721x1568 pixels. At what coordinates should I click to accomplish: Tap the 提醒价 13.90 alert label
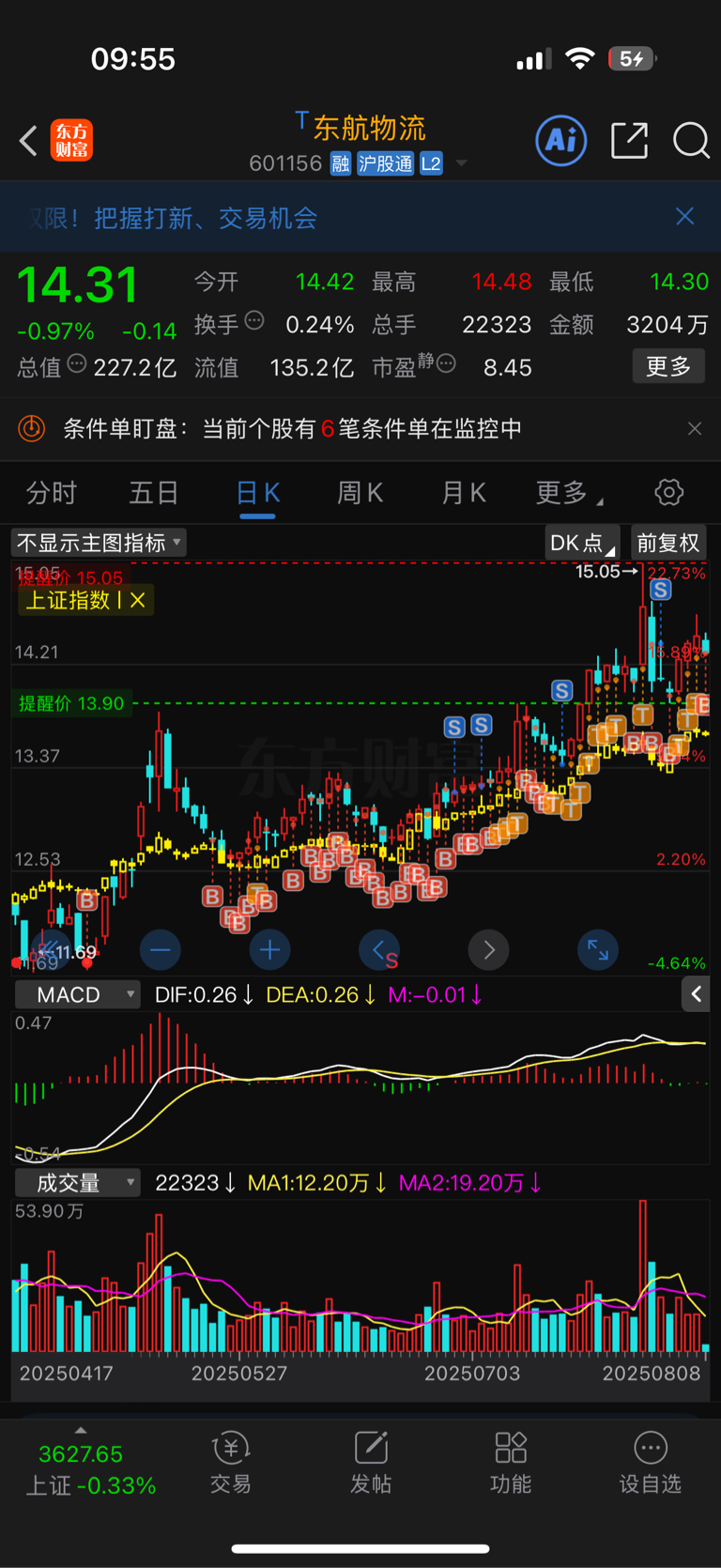[71, 703]
